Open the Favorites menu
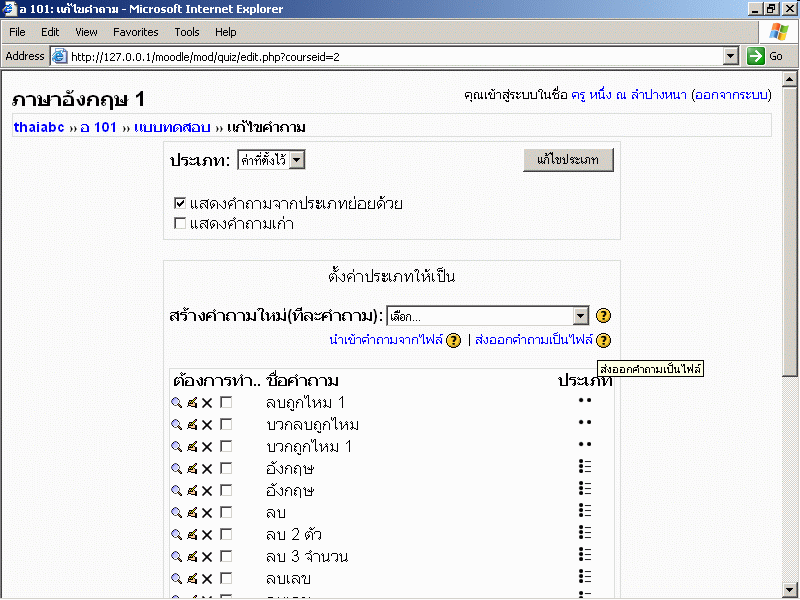Viewport: 800px width, 600px height. click(135, 32)
